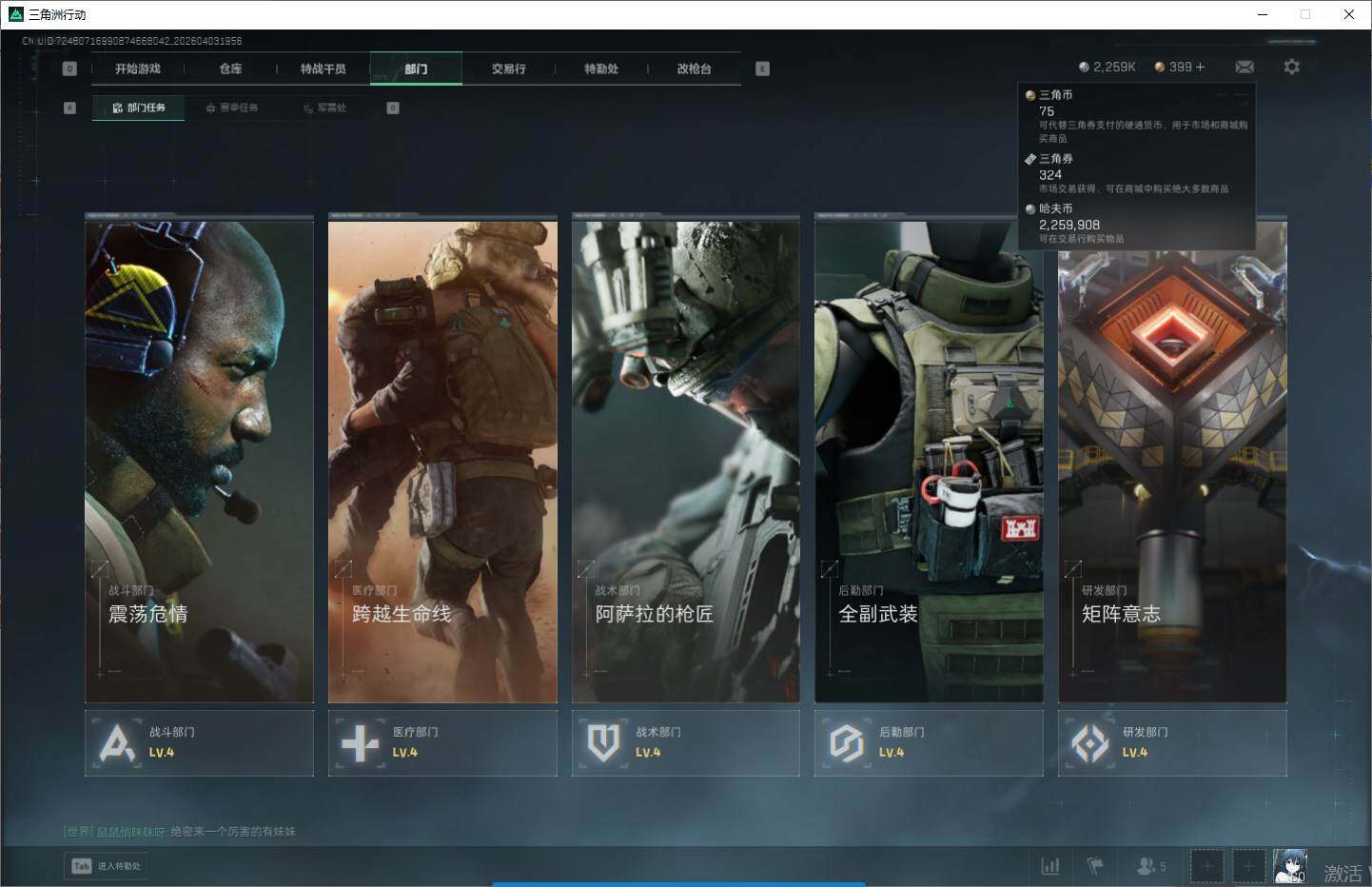1372x887 pixels.
Task: Add teammate in first empty slot
Action: coord(1206,866)
